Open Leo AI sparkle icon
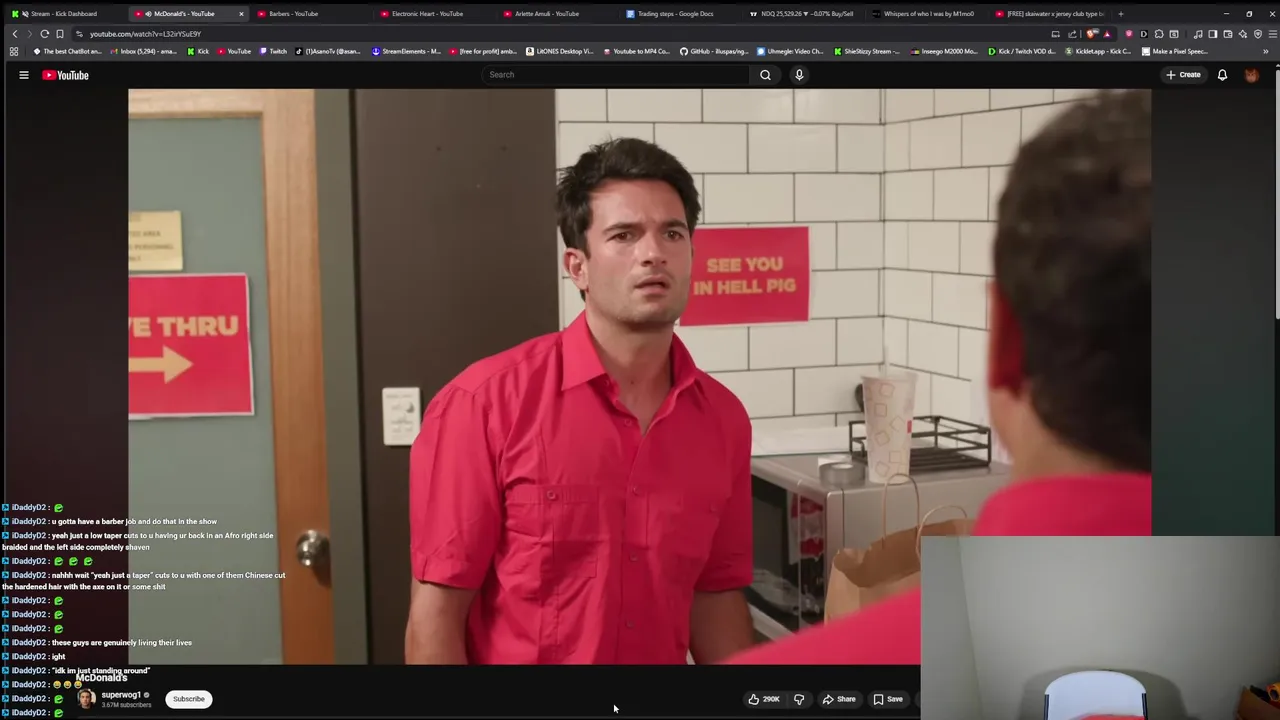 1243,34
